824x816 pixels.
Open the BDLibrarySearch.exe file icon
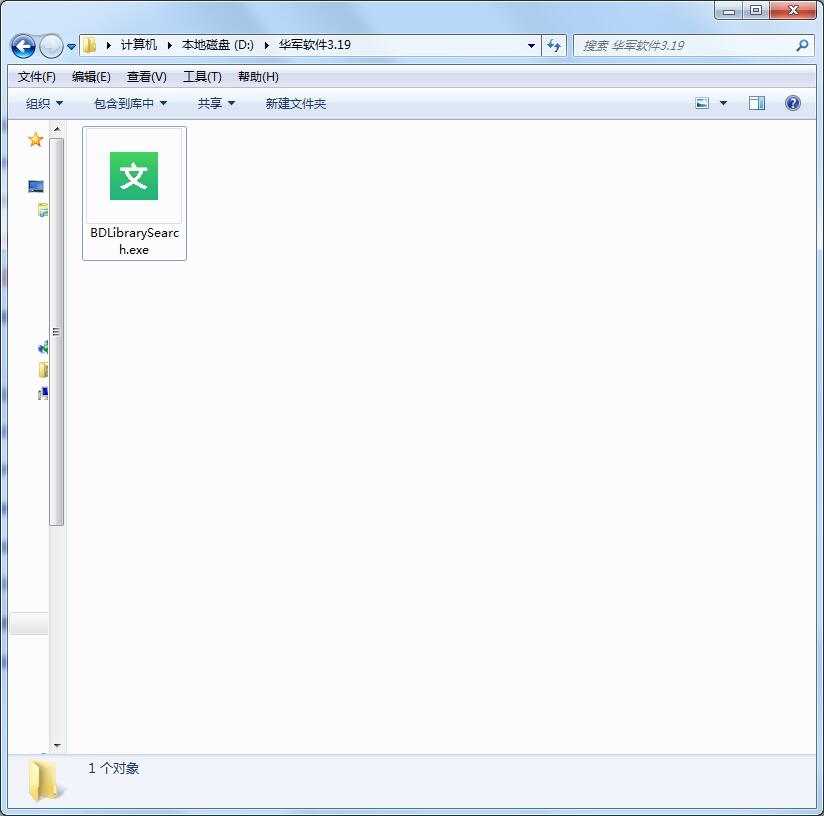click(x=134, y=177)
